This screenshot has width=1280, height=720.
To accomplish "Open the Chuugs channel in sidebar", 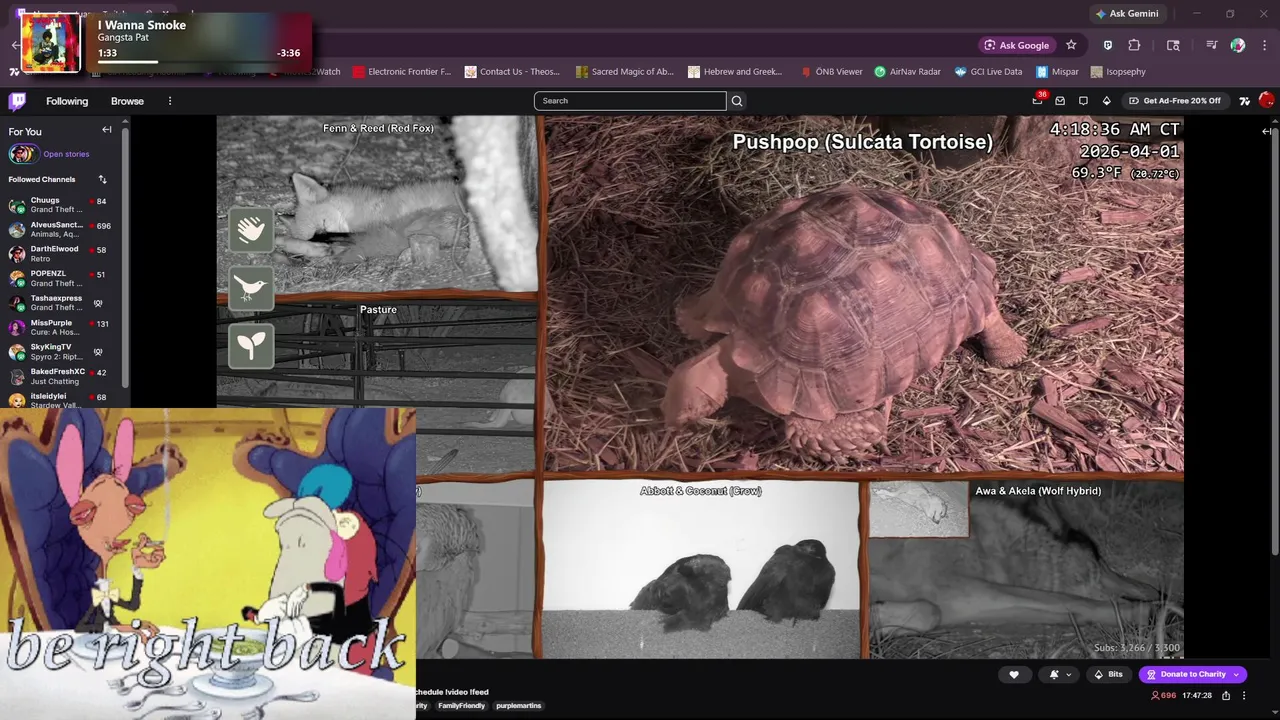I will [60, 205].
